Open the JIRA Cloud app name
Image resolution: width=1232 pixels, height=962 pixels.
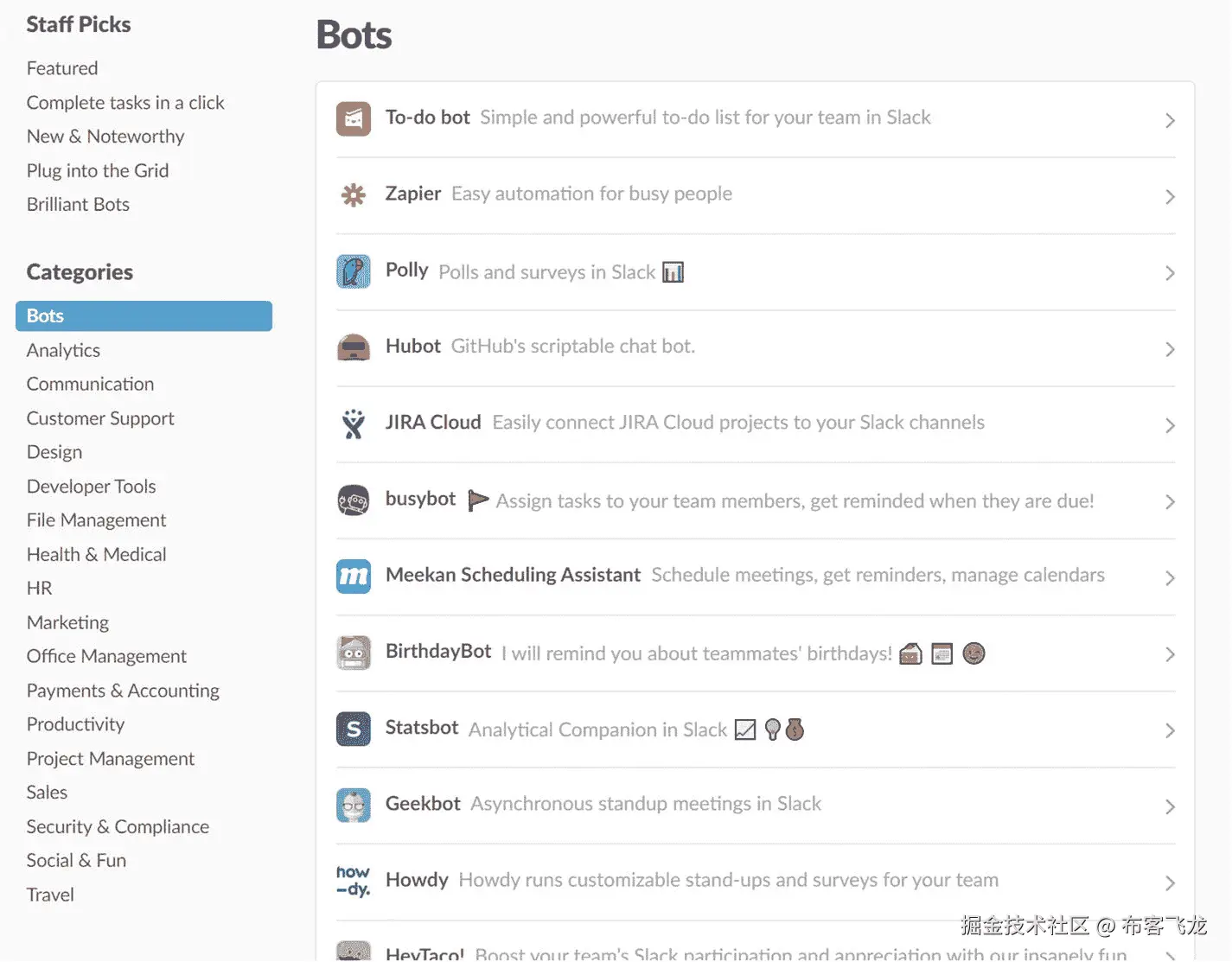(x=432, y=422)
